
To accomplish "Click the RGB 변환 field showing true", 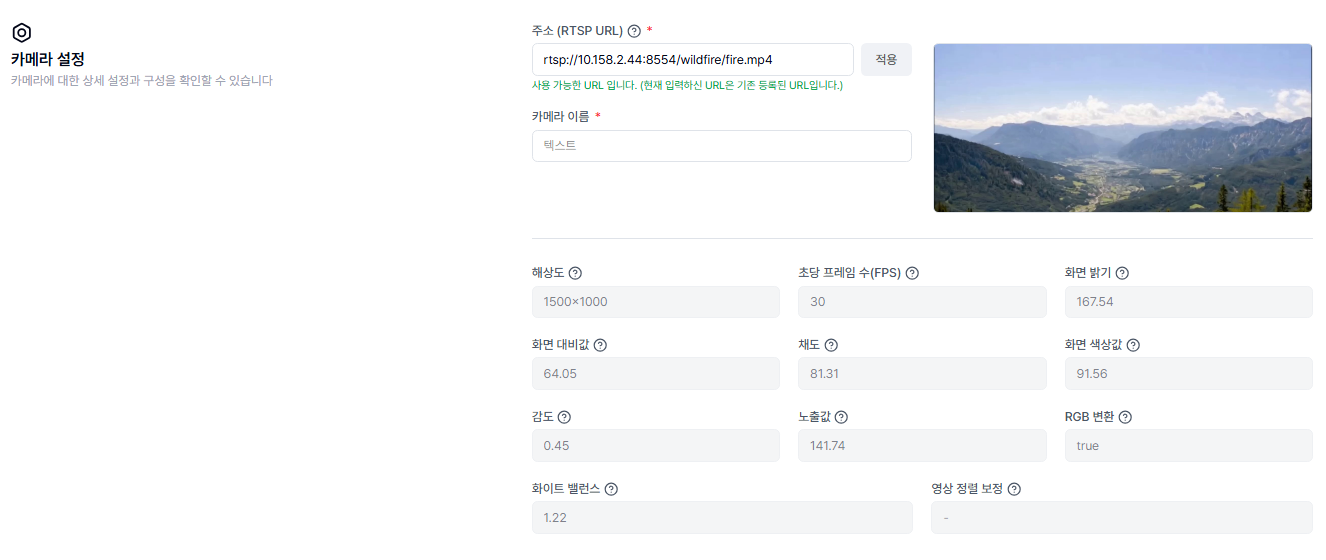I will pos(1188,446).
